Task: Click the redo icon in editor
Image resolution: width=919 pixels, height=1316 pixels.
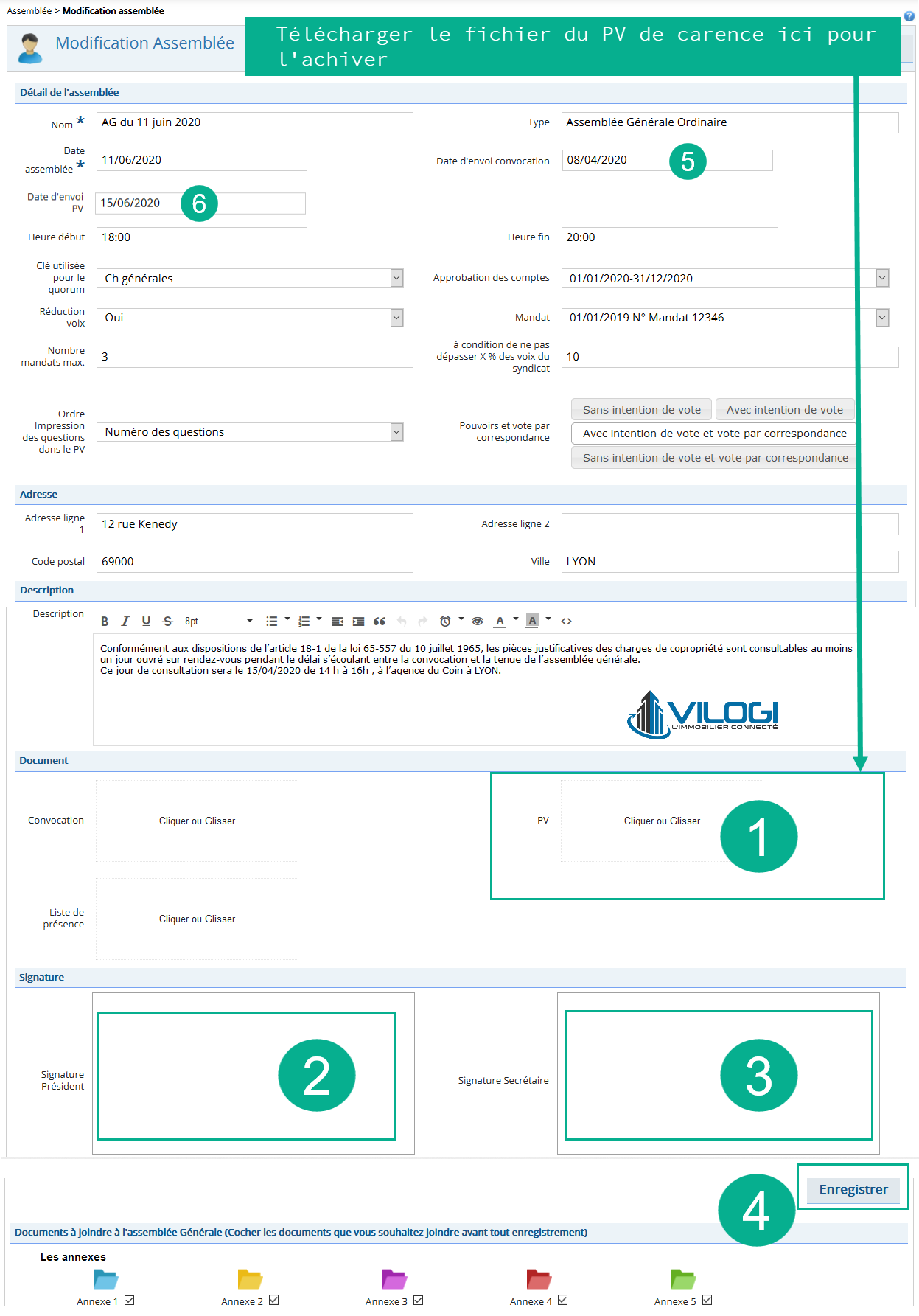Action: [x=422, y=622]
